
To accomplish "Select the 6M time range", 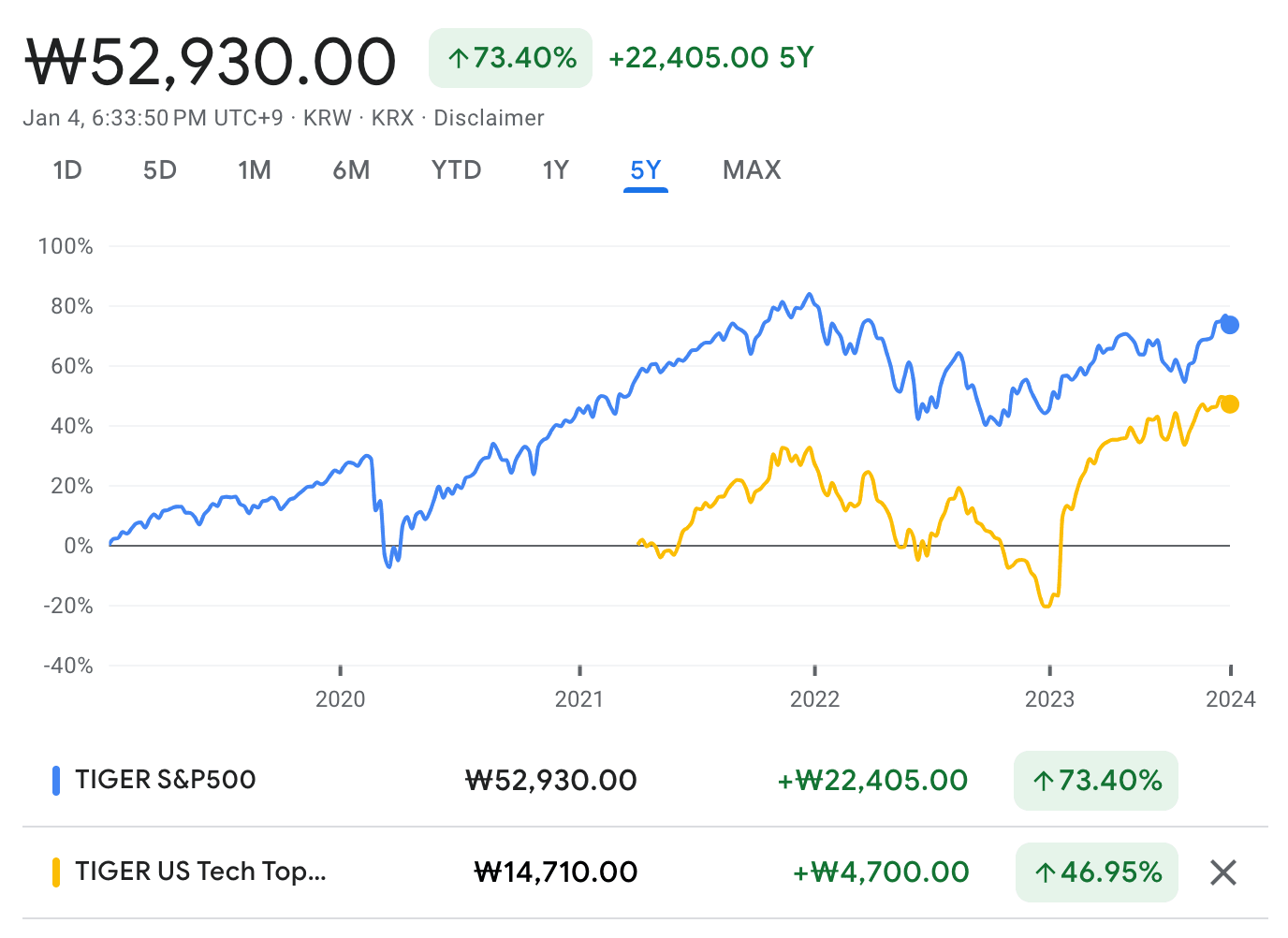I will [352, 170].
